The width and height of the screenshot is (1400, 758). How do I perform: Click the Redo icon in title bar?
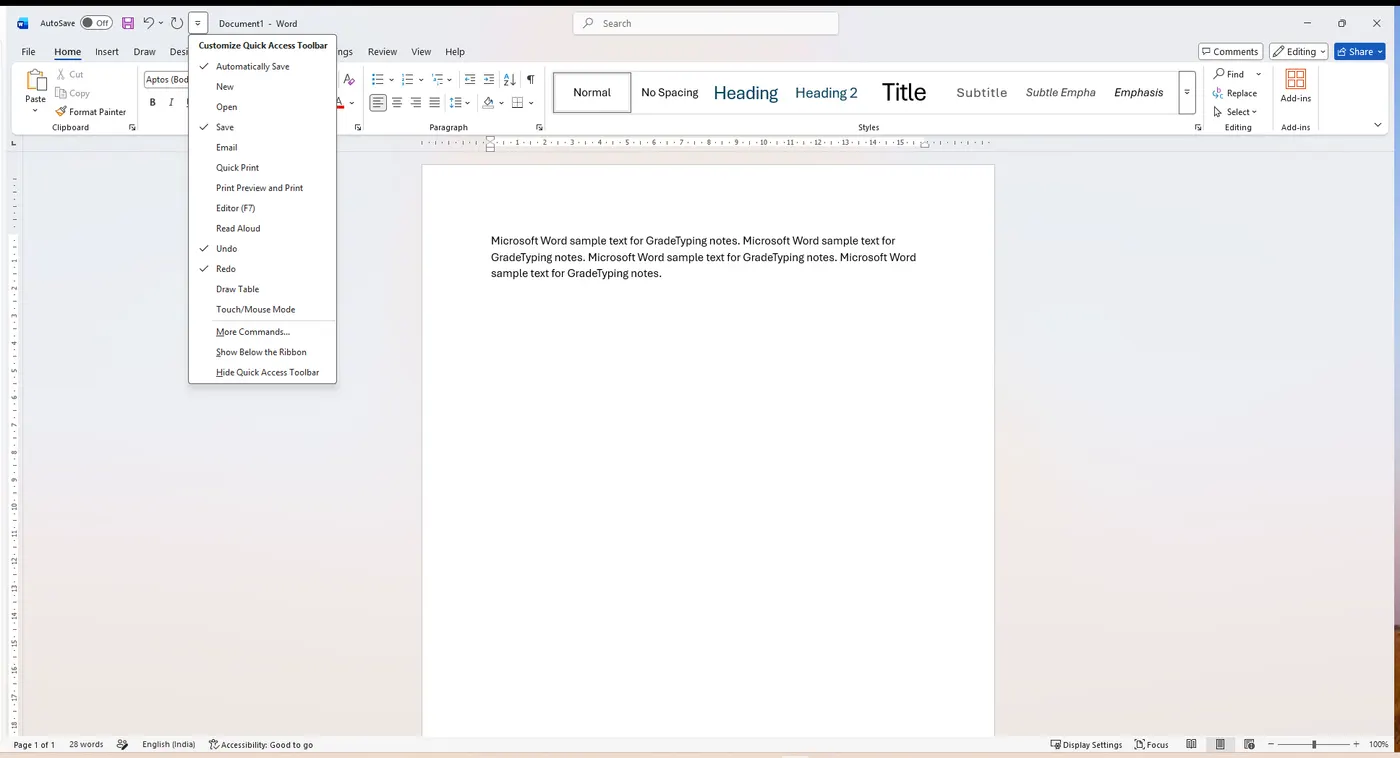click(x=177, y=23)
